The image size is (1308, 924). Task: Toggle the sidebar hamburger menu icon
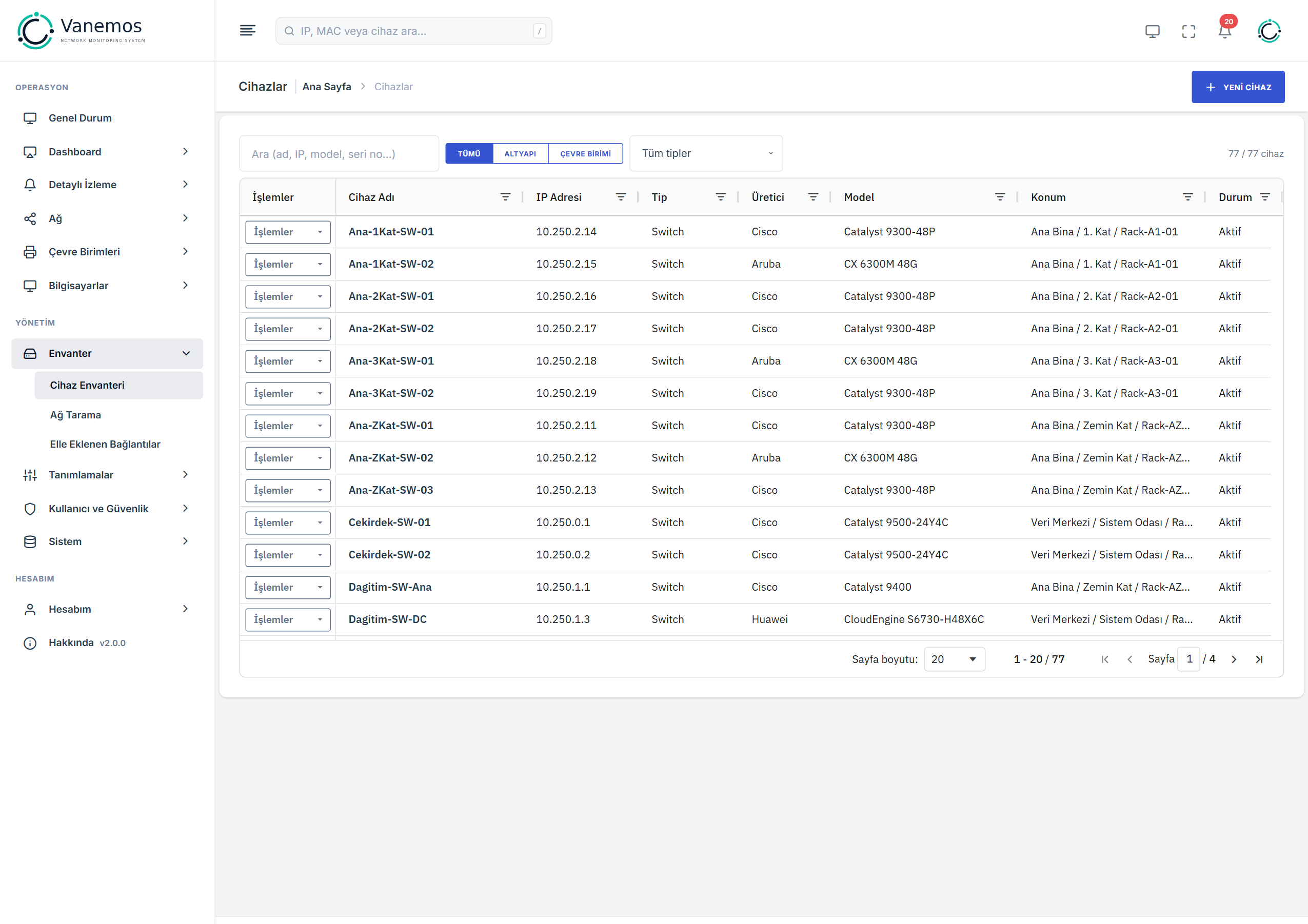(247, 31)
